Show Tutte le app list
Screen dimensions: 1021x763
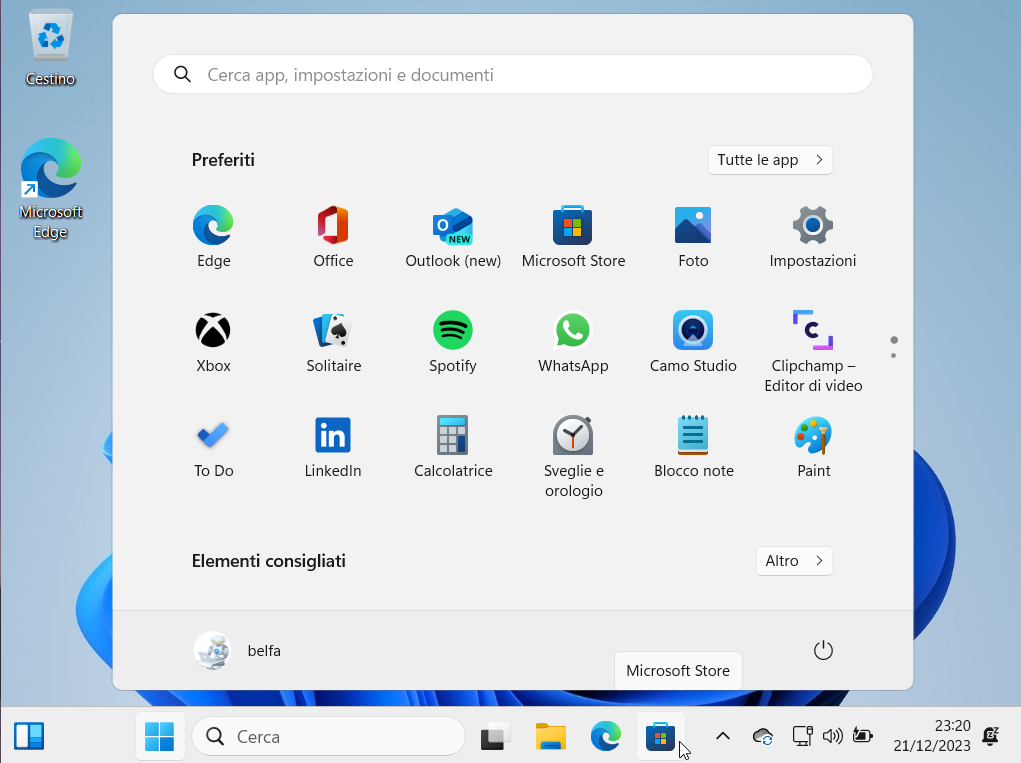[770, 160]
